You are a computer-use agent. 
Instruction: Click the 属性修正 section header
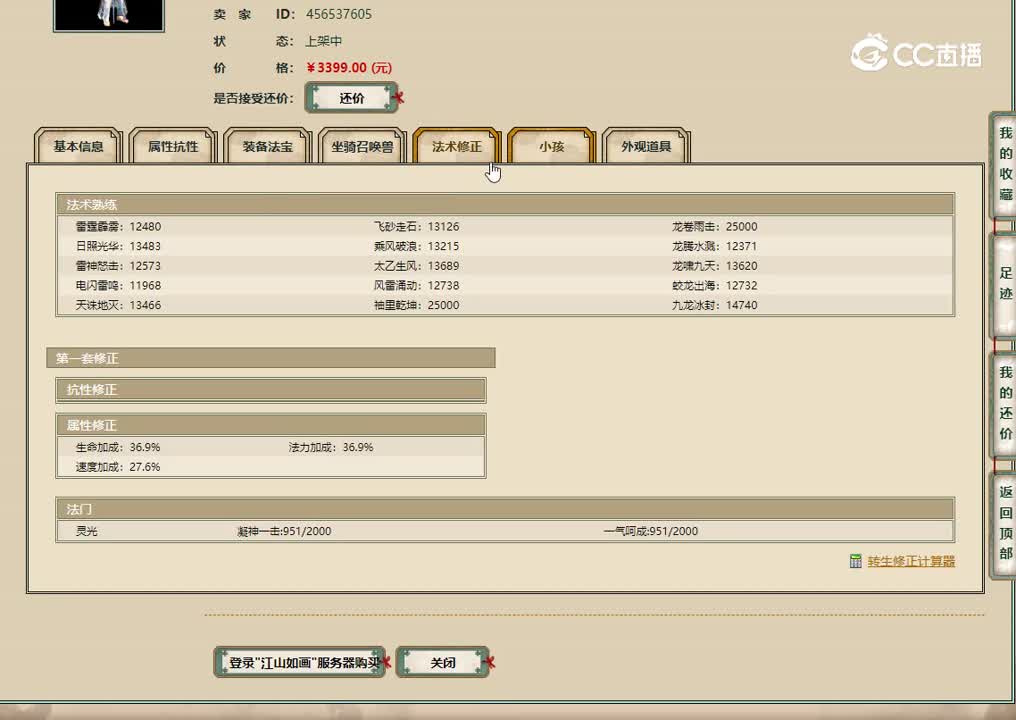271,425
